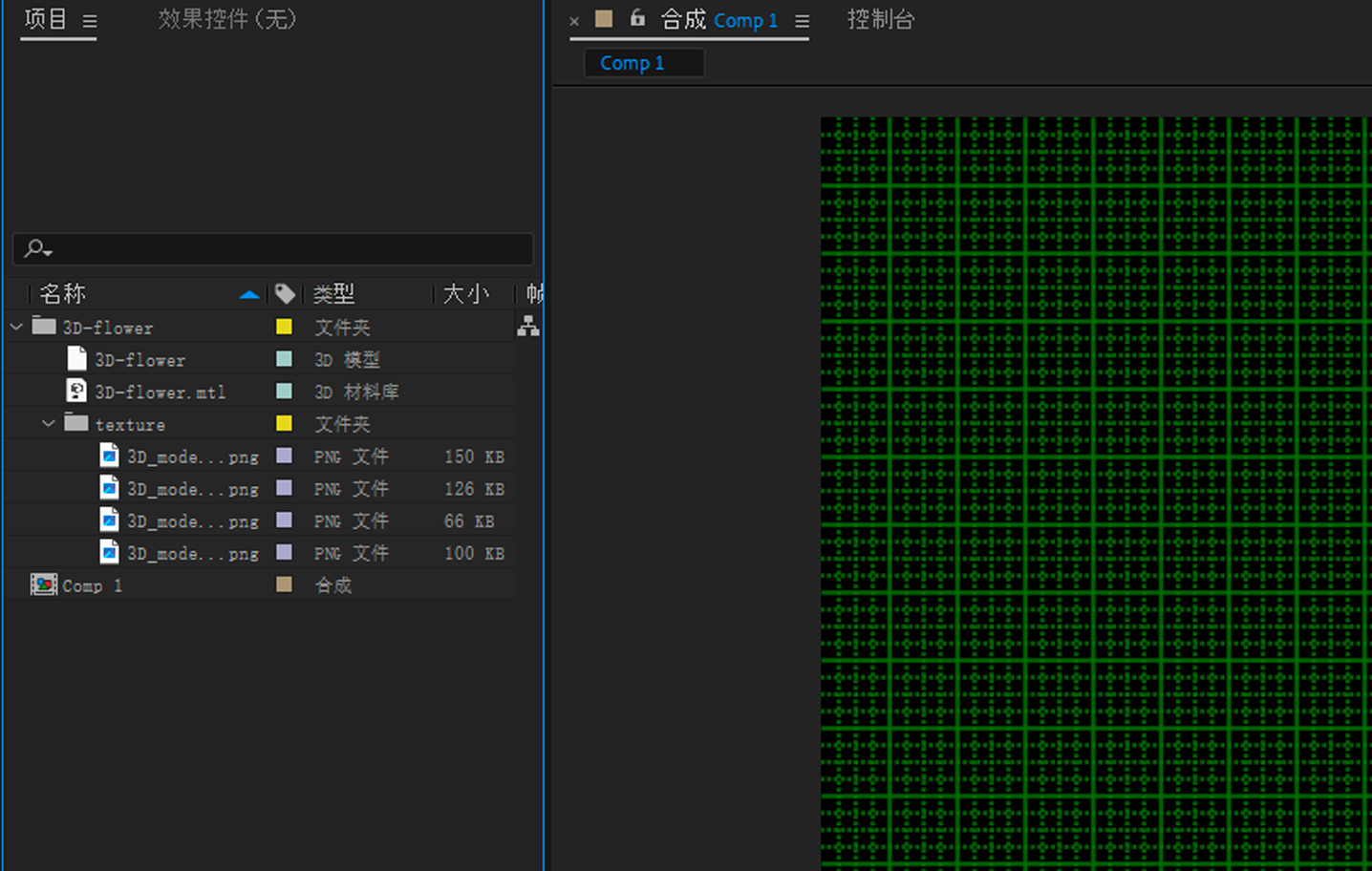Click the blue sort direction arrow
Image resolution: width=1372 pixels, height=871 pixels.
249,294
